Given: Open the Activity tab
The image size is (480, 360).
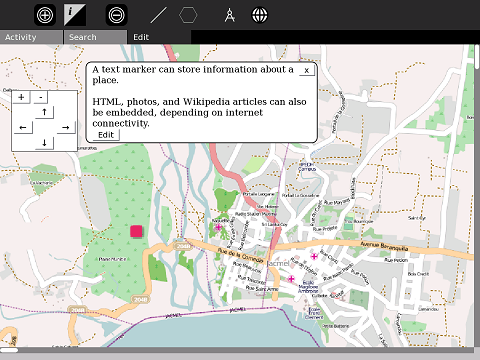Looking at the screenshot, I should tap(31, 37).
